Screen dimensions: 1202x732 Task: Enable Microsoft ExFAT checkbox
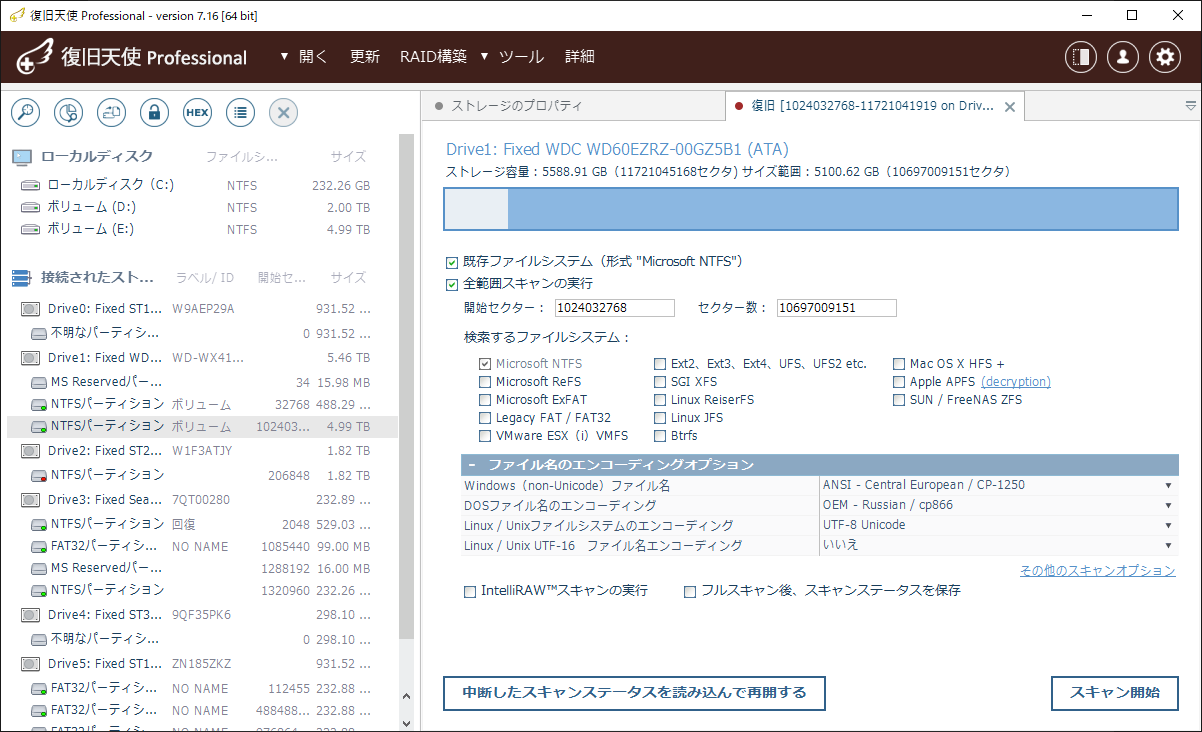click(x=485, y=400)
